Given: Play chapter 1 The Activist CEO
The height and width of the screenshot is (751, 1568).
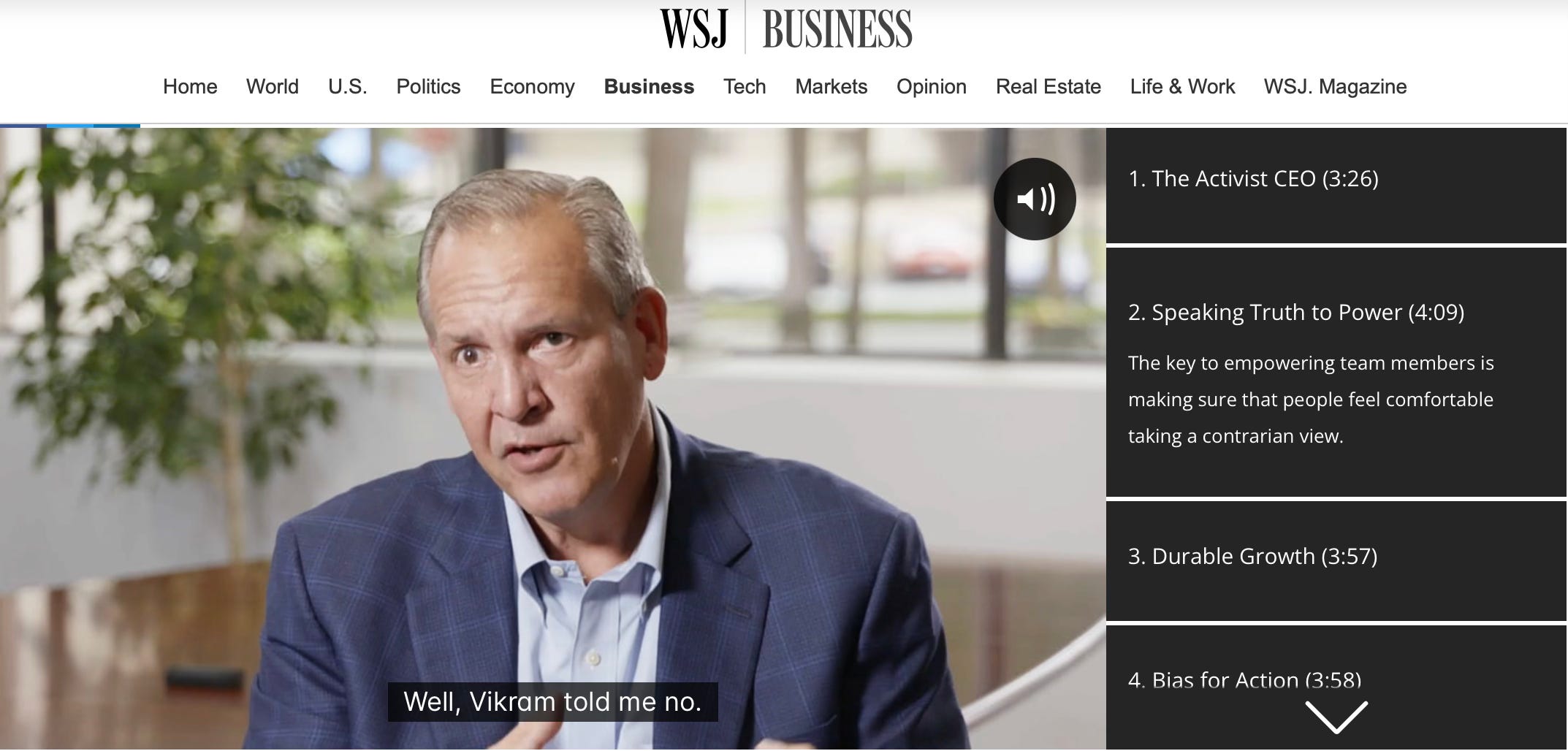Looking at the screenshot, I should (x=1336, y=186).
